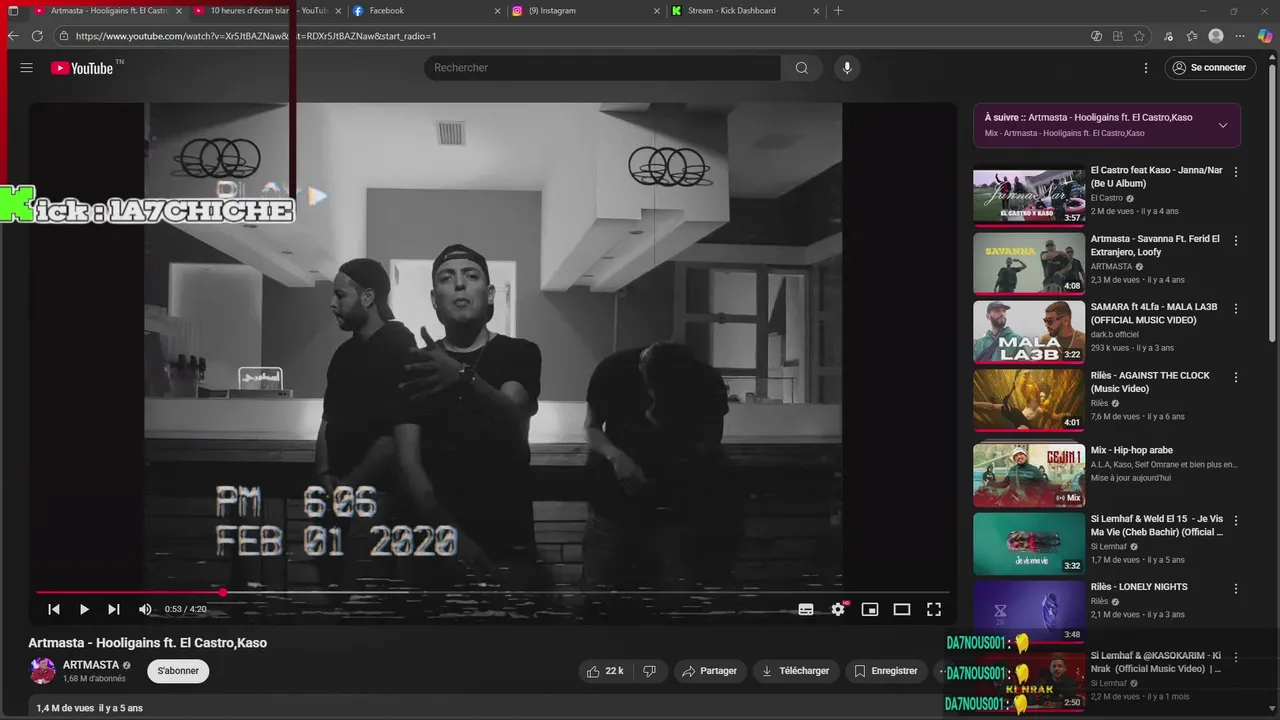Open YouTube settings three-dot menu beside Se connecter
This screenshot has width=1280, height=720.
coord(1146,68)
